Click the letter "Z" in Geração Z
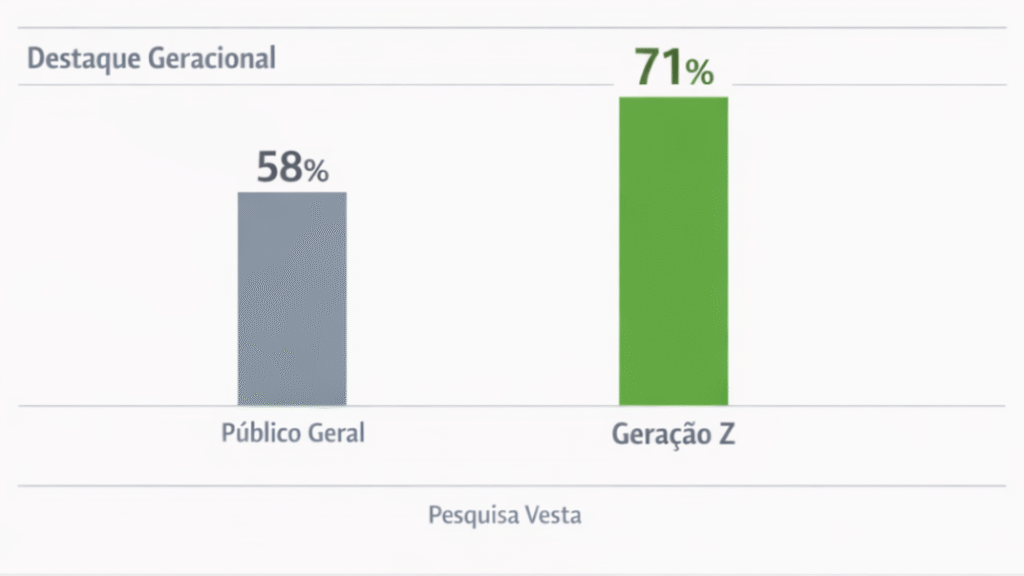1024x576 pixels. [x=725, y=435]
